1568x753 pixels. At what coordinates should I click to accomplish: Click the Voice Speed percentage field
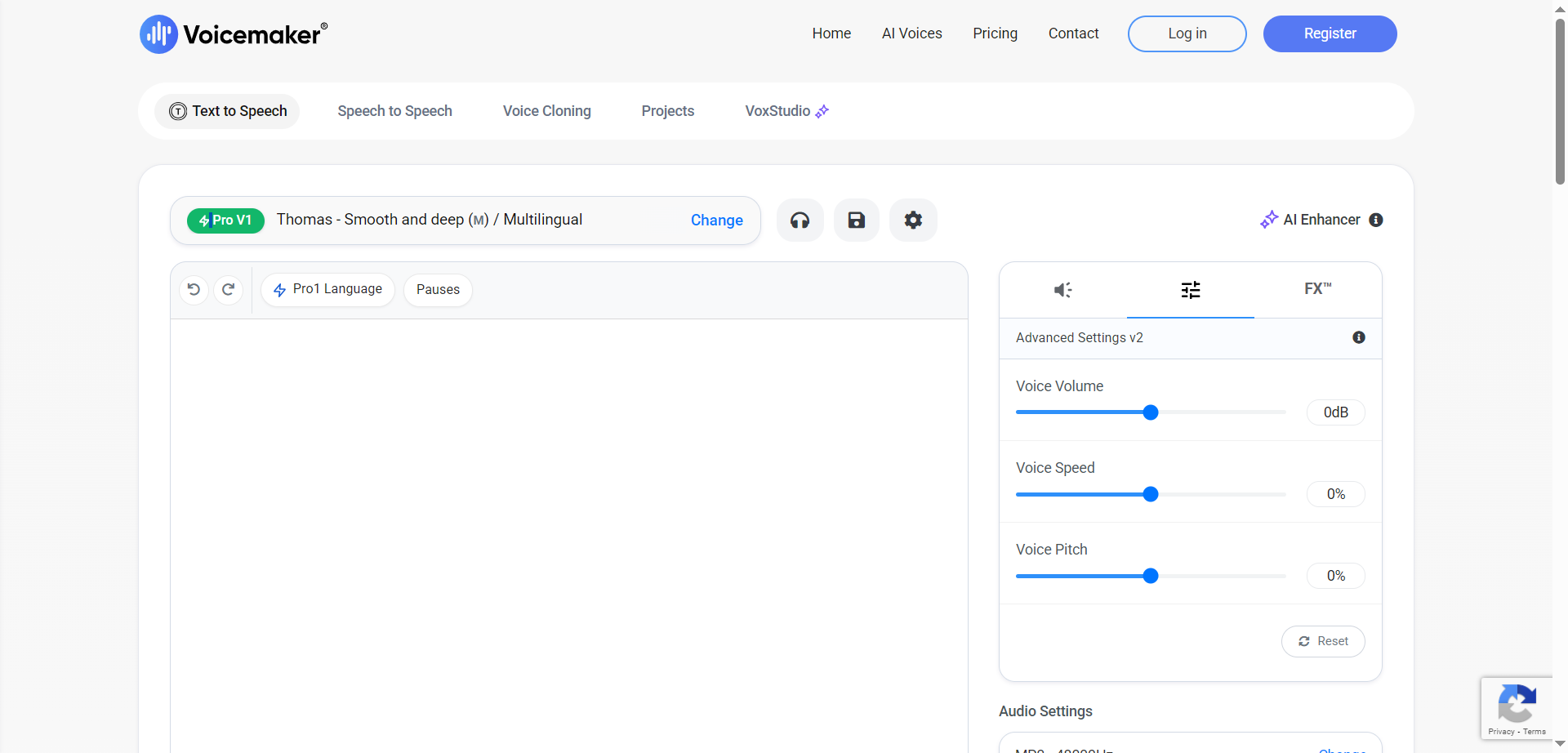1336,494
